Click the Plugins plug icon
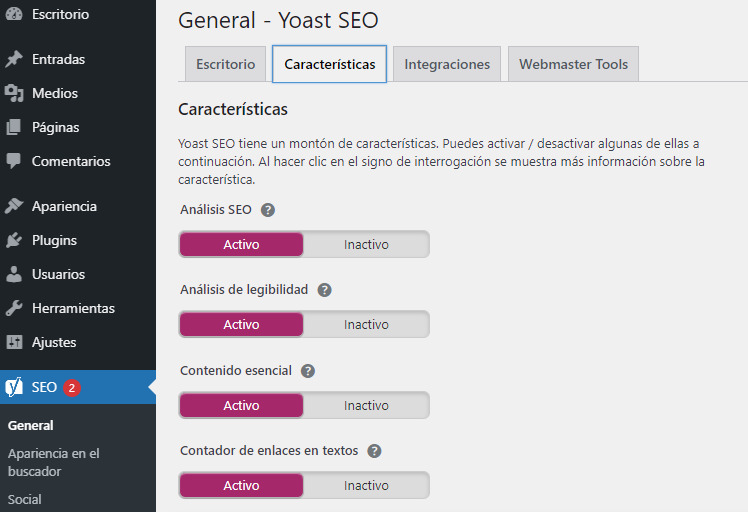Viewport: 748px width, 512px height. 14,240
